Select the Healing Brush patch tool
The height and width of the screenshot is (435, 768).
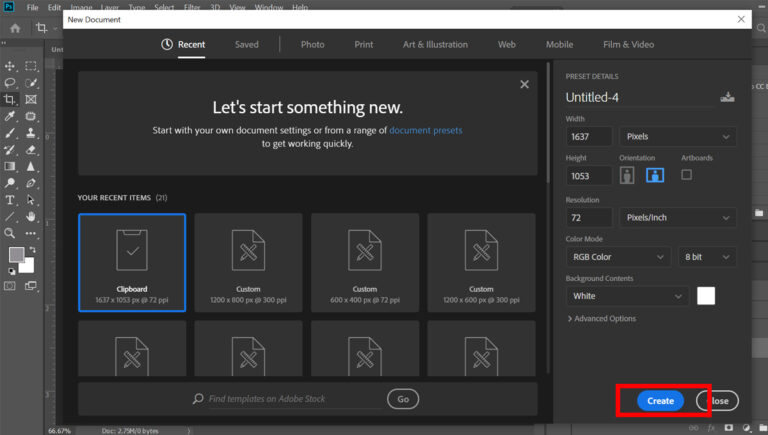coord(31,116)
